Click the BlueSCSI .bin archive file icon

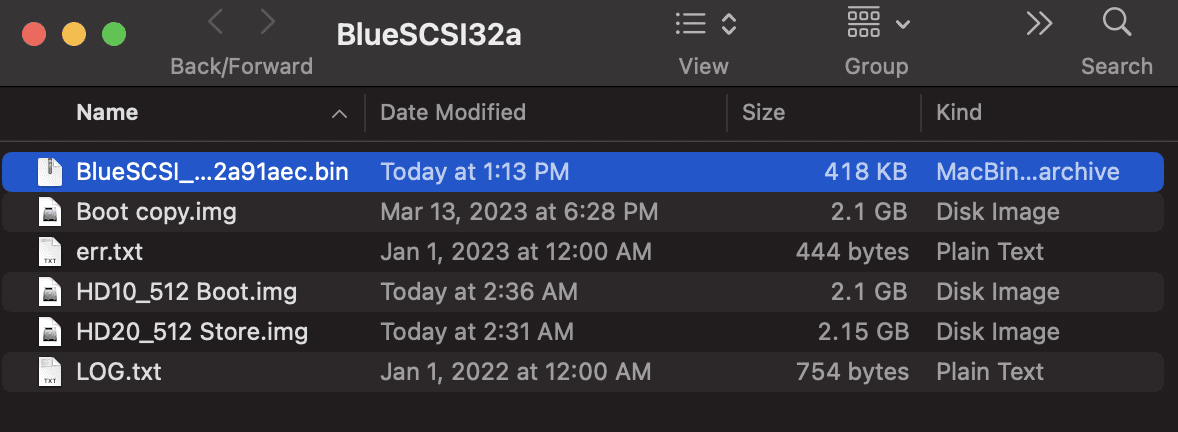(x=49, y=172)
